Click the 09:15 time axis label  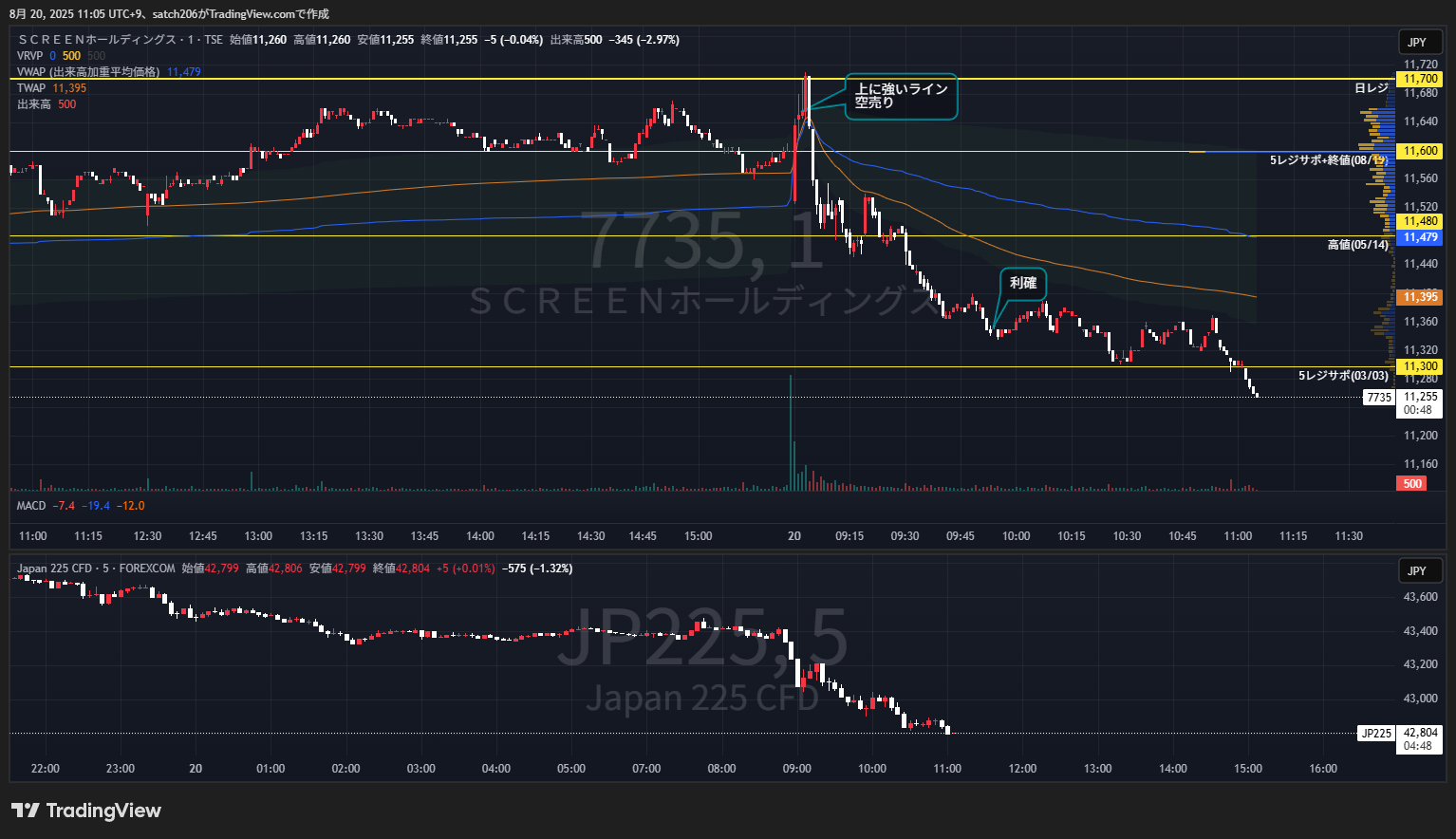(x=849, y=536)
